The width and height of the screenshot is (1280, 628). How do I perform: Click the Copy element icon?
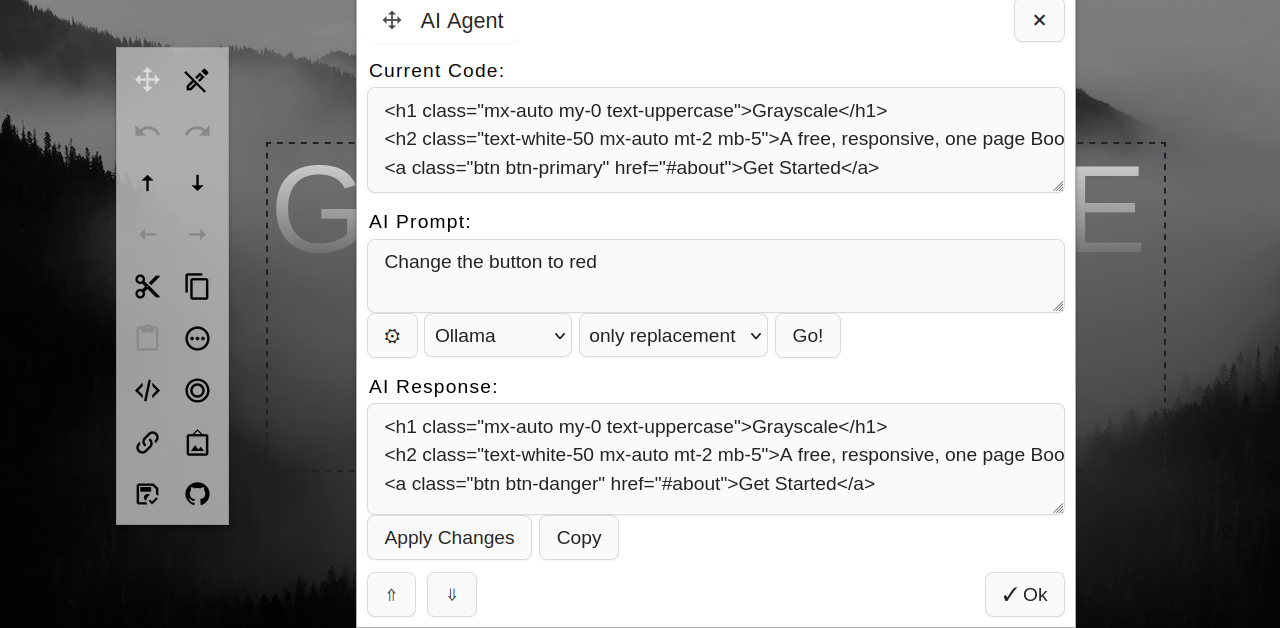[197, 286]
